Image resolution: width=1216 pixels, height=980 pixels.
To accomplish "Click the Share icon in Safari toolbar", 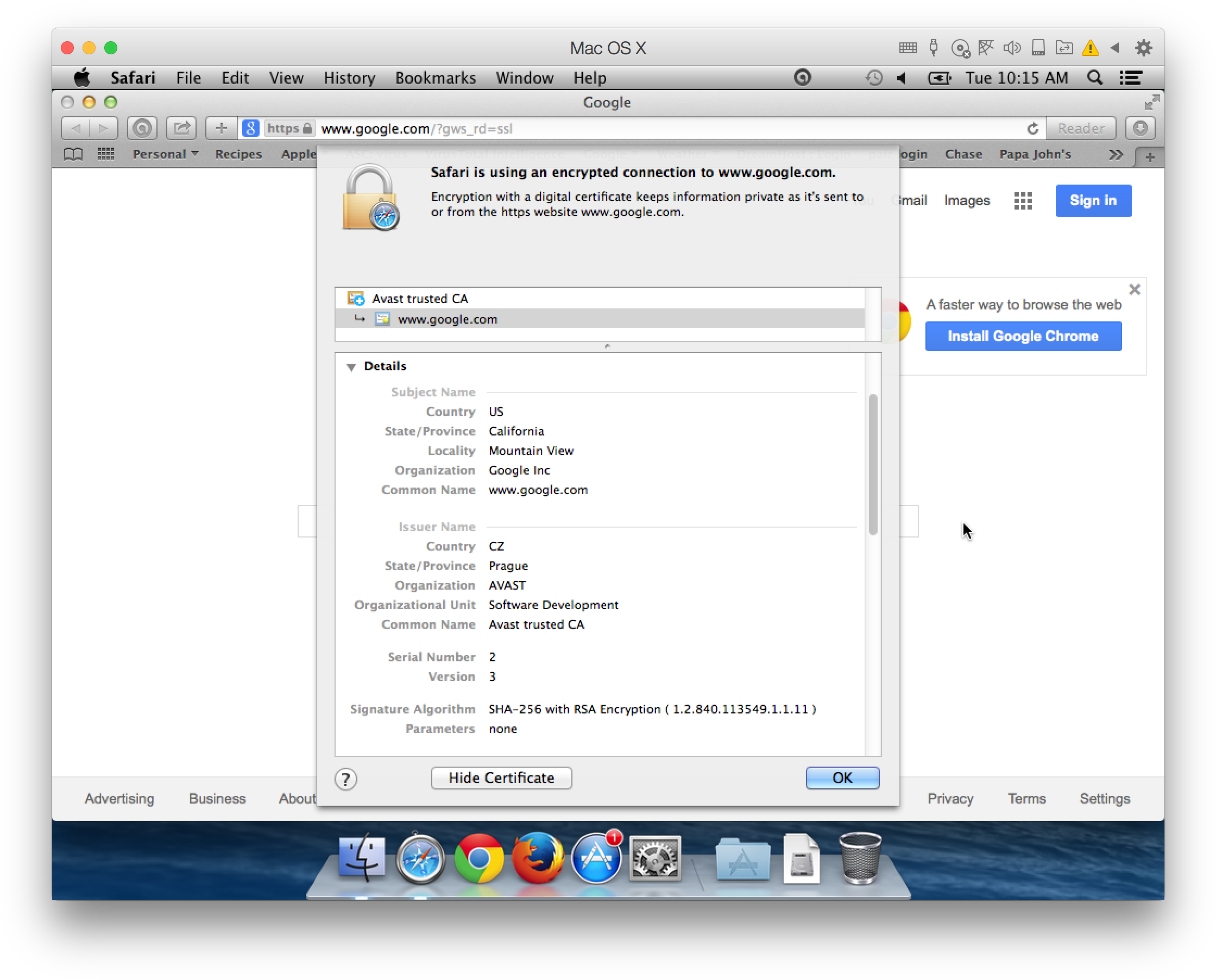I will click(x=181, y=128).
